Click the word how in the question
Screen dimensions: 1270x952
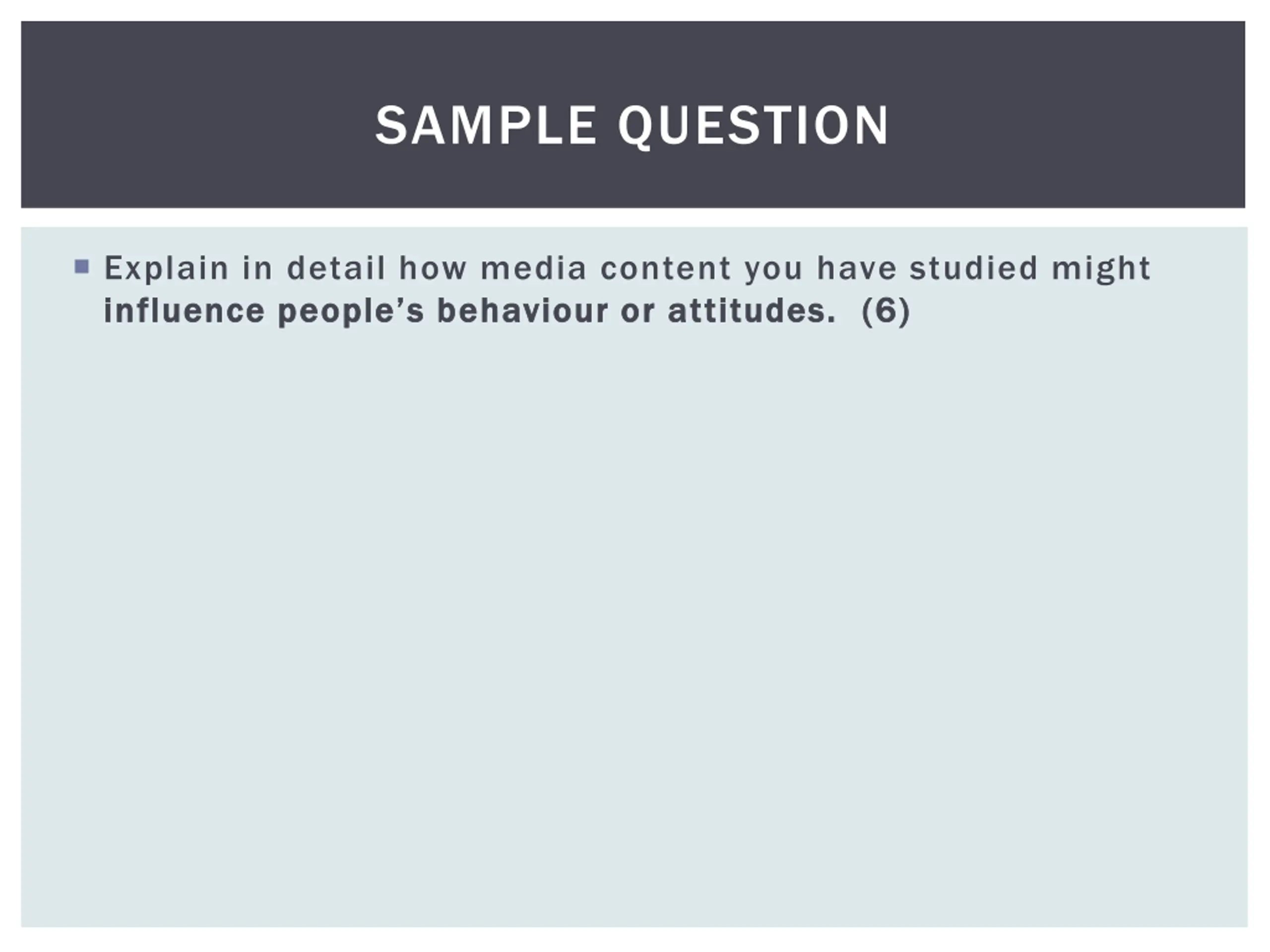click(x=433, y=268)
